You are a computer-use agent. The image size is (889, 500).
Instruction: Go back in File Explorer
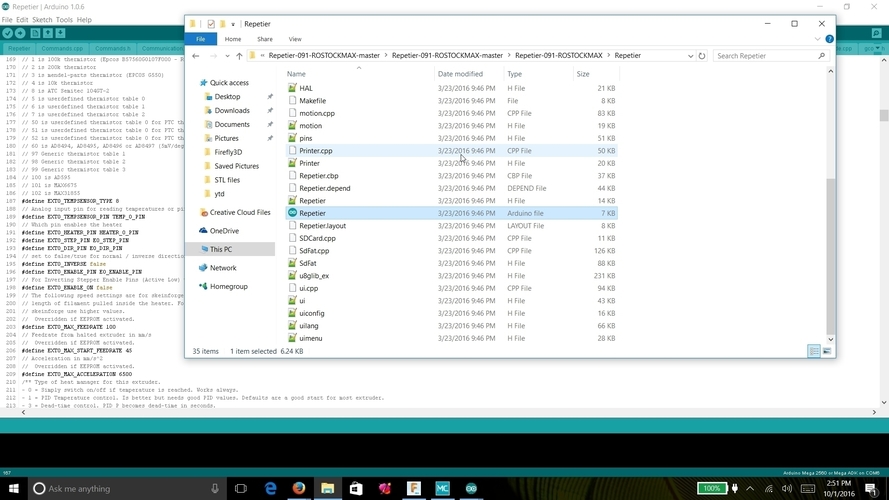pyautogui.click(x=196, y=56)
